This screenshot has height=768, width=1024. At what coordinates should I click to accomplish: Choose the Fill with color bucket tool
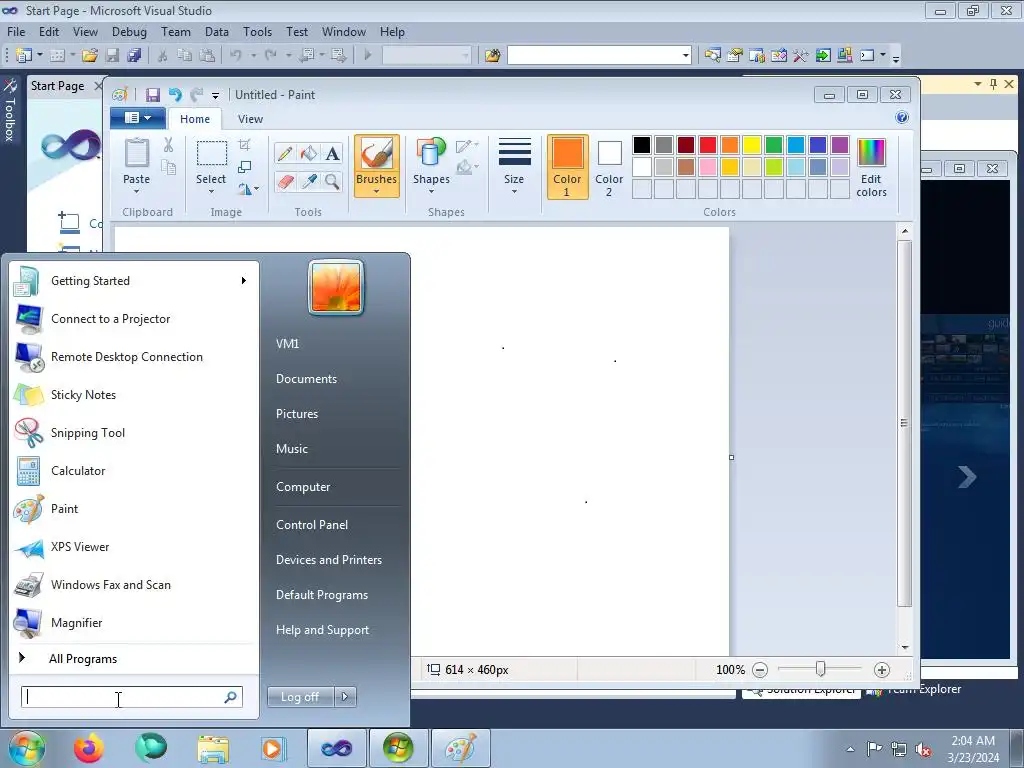tap(308, 153)
